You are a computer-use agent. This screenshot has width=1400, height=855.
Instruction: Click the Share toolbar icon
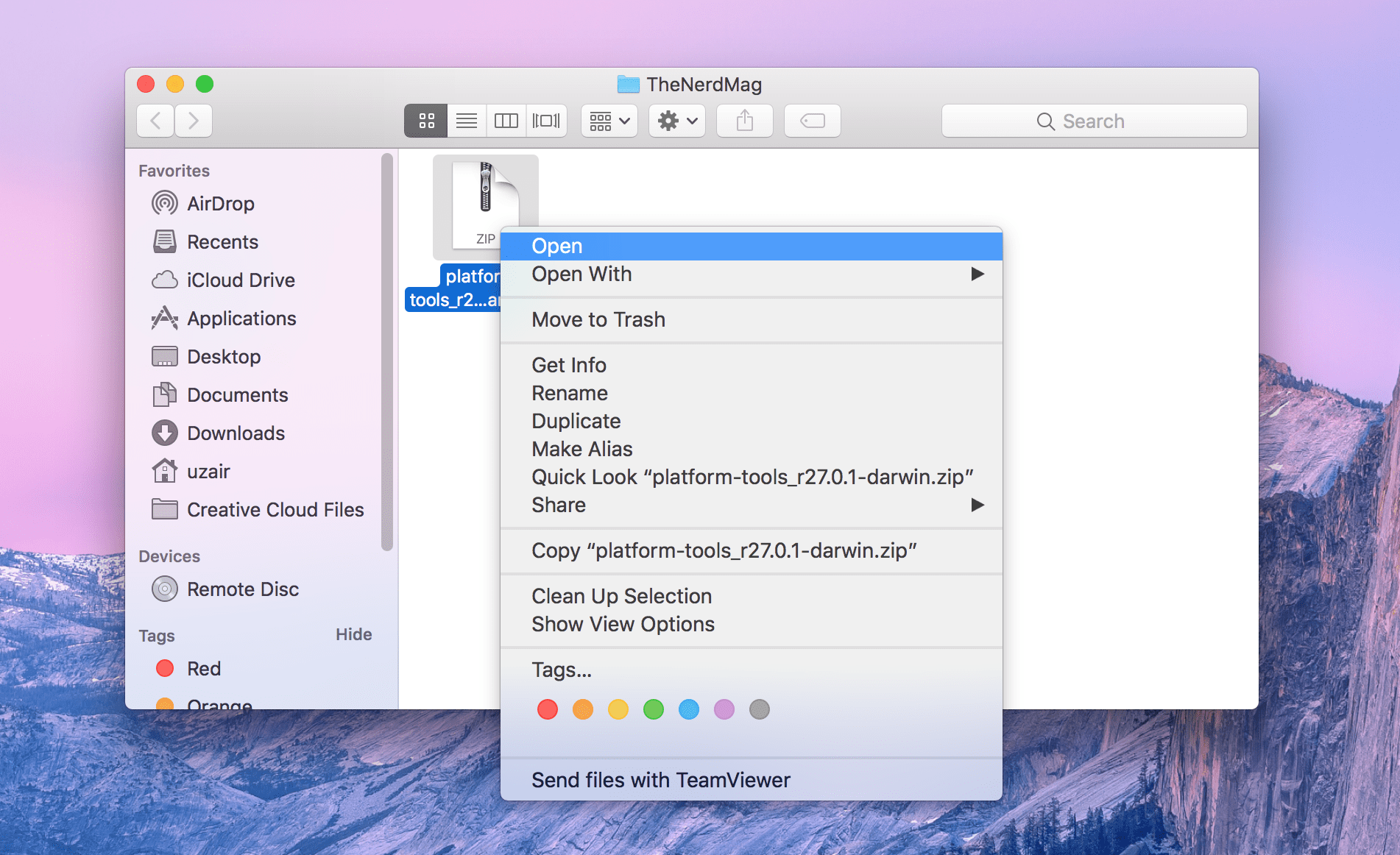[x=745, y=121]
